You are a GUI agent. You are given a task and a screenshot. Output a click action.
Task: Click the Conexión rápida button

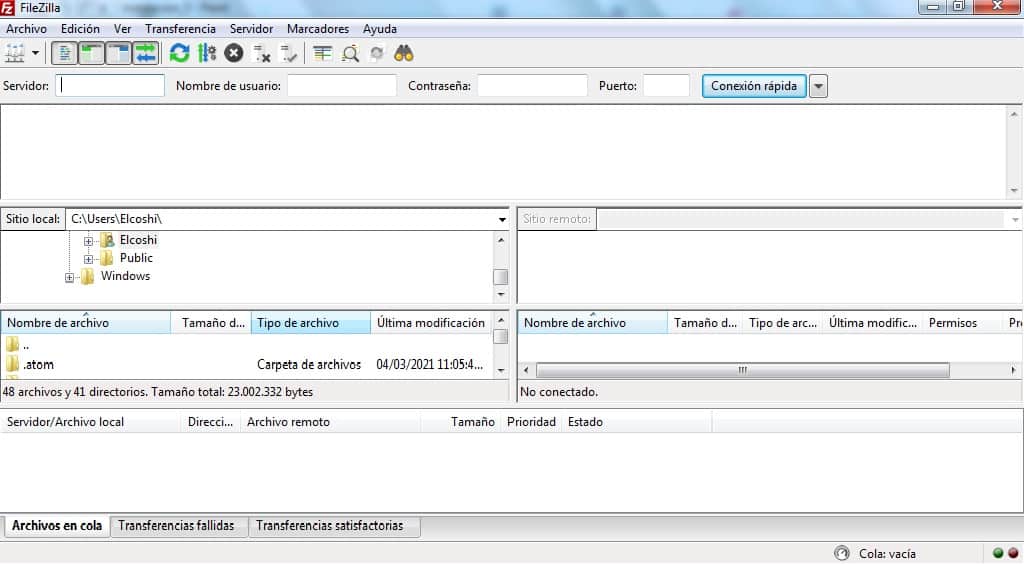(x=754, y=86)
